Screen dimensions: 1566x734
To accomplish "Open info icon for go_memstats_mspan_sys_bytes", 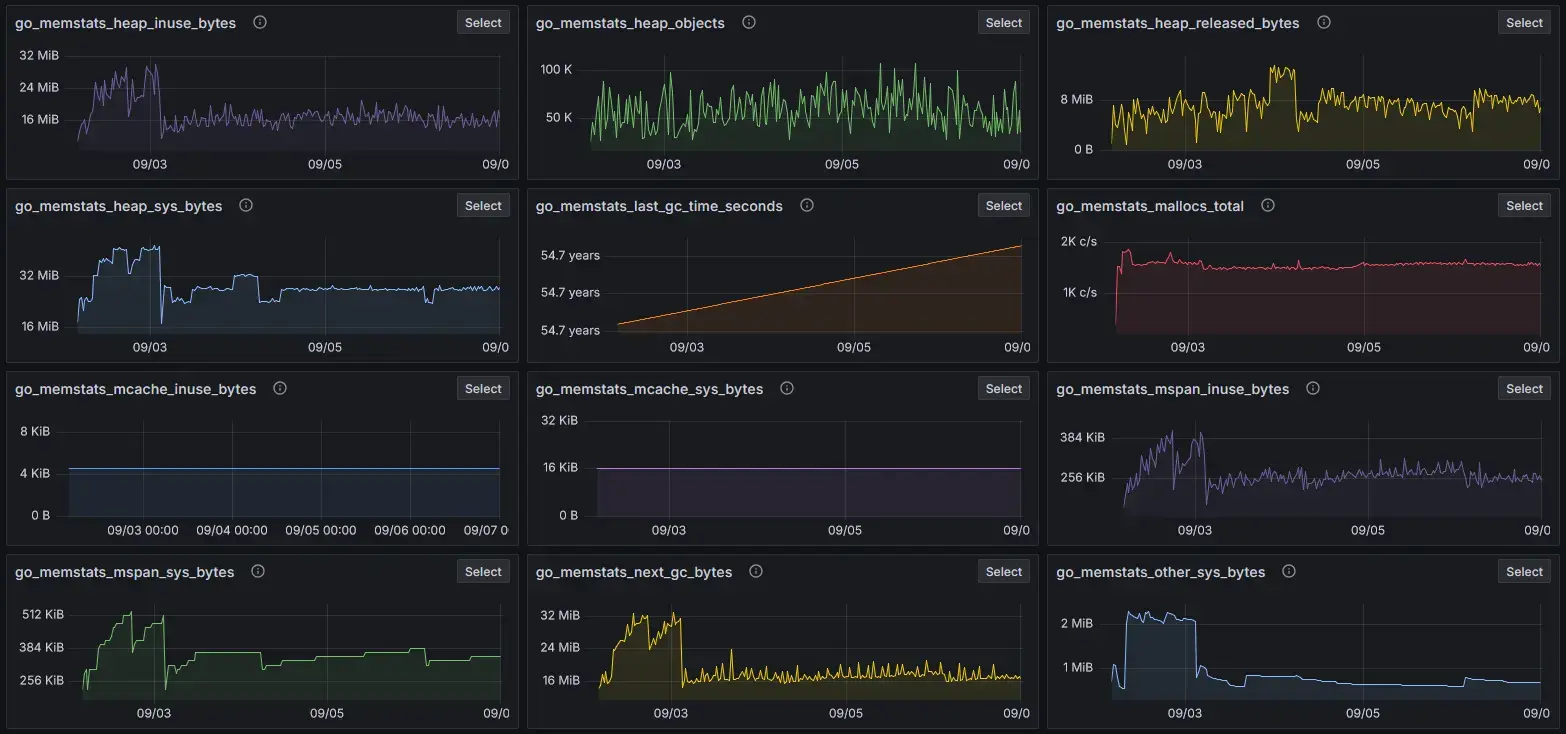I will (x=258, y=571).
